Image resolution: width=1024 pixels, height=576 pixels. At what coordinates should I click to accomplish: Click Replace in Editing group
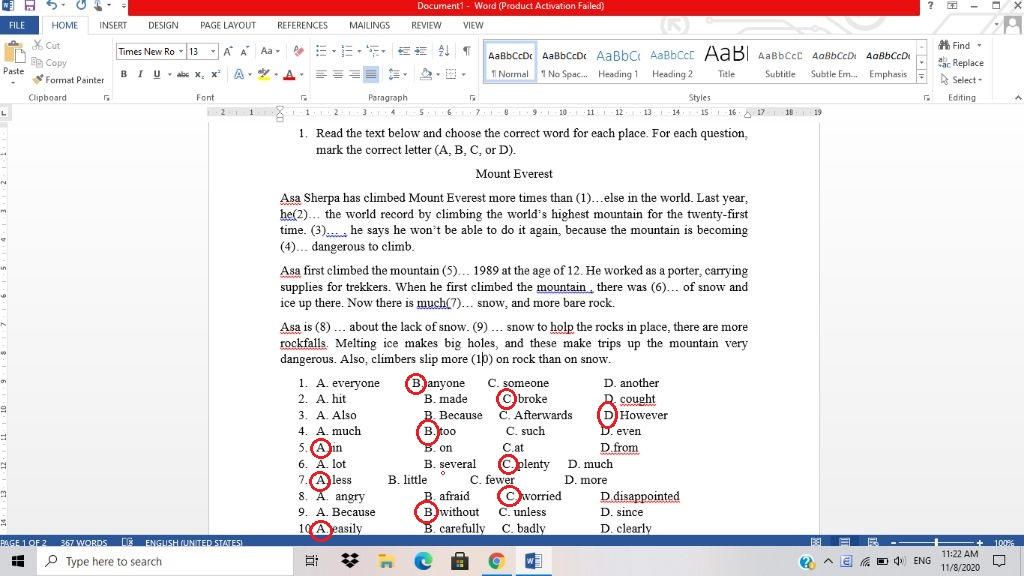pyautogui.click(x=961, y=63)
